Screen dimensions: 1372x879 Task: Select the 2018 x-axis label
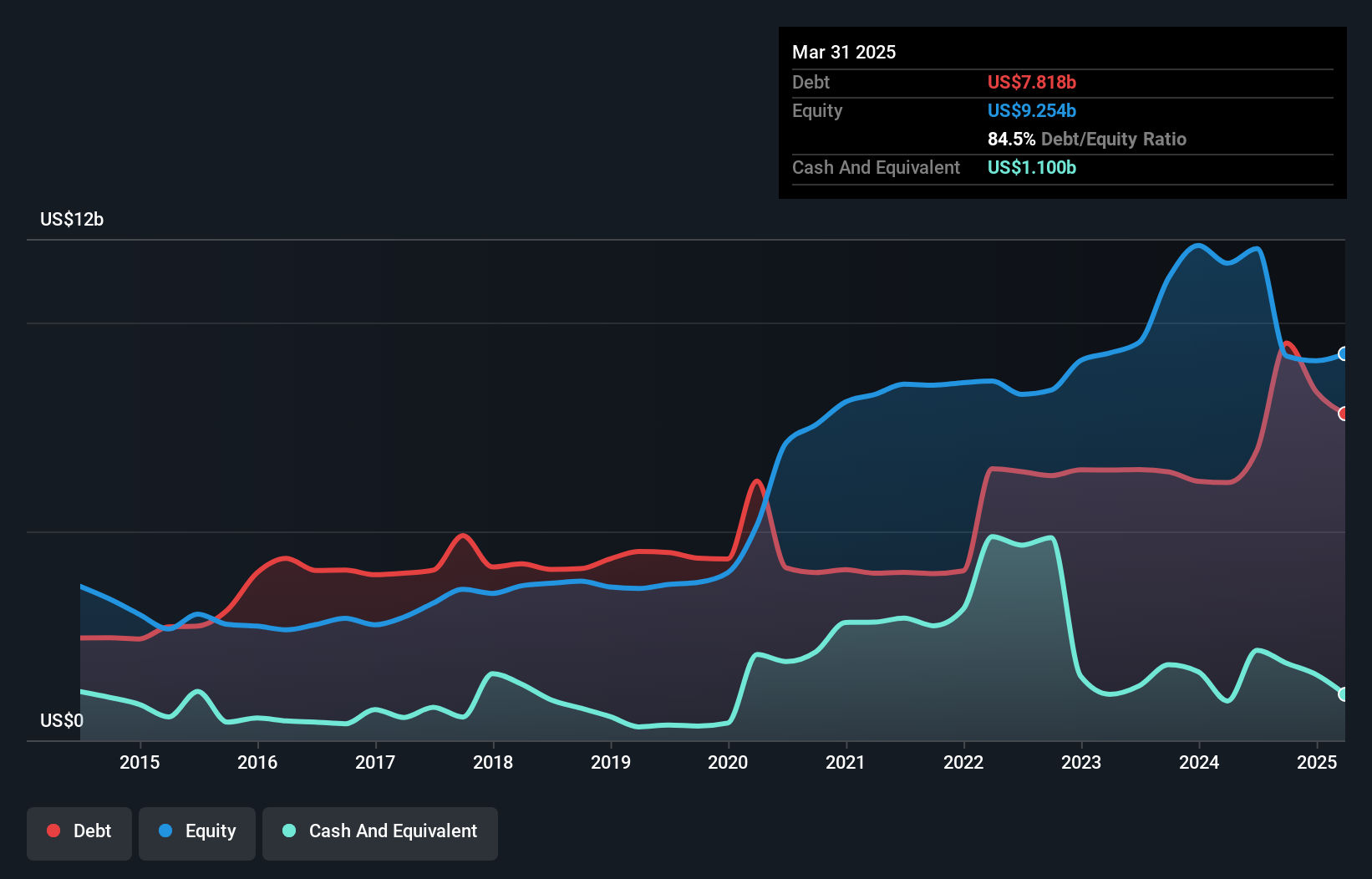coord(493,762)
